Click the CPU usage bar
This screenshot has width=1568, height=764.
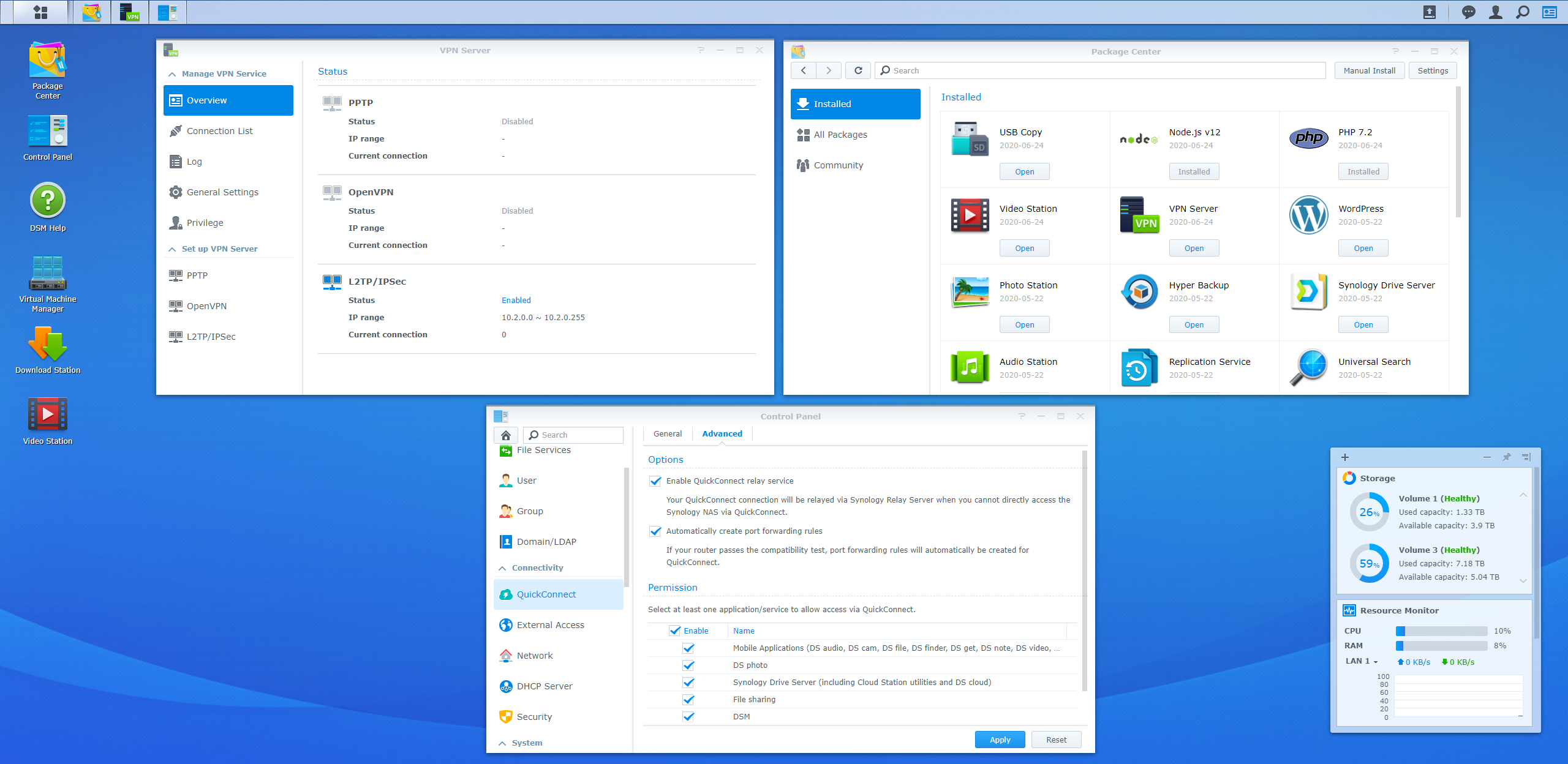1442,631
